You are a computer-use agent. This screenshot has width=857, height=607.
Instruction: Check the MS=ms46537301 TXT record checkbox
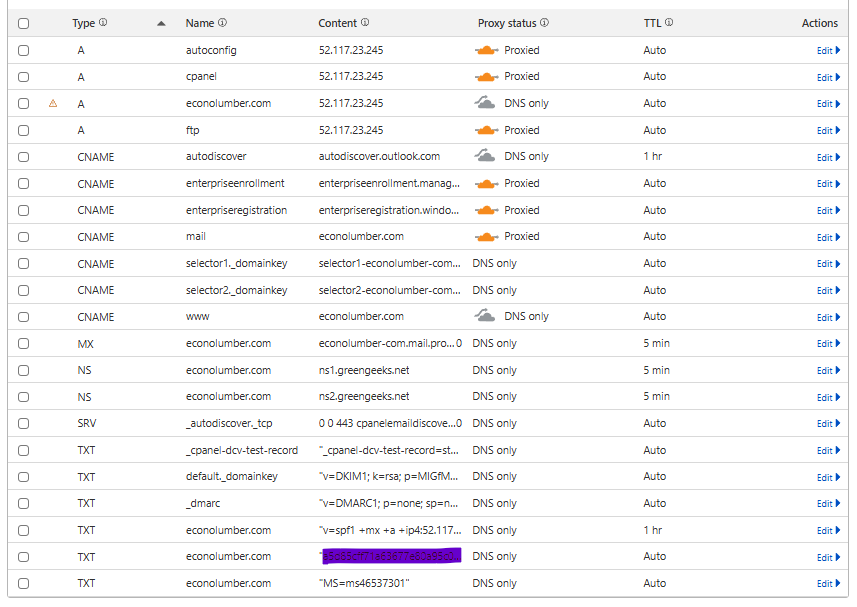[x=24, y=584]
